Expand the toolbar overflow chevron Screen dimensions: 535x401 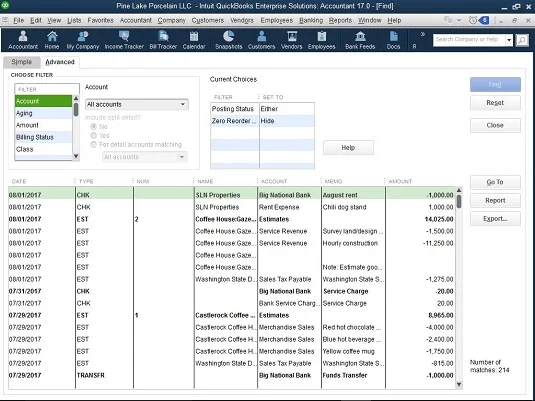pos(423,34)
